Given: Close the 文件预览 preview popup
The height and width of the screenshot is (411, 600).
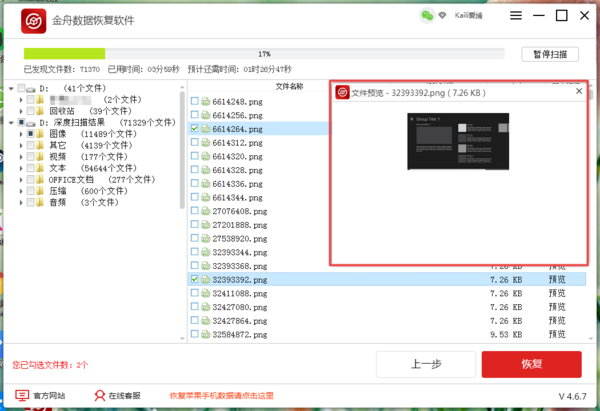Looking at the screenshot, I should [578, 92].
